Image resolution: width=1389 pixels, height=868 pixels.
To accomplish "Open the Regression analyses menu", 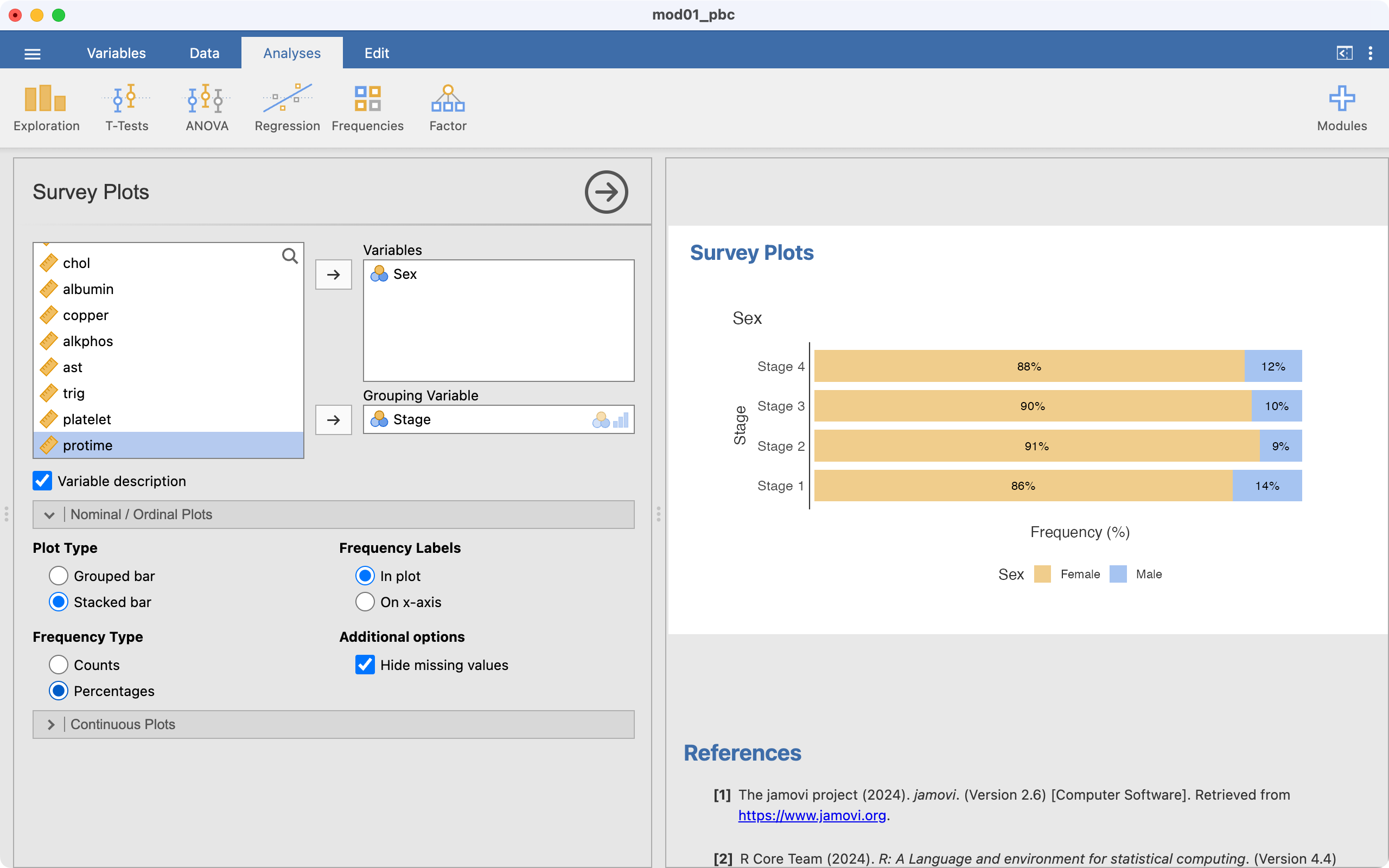I will tap(287, 108).
